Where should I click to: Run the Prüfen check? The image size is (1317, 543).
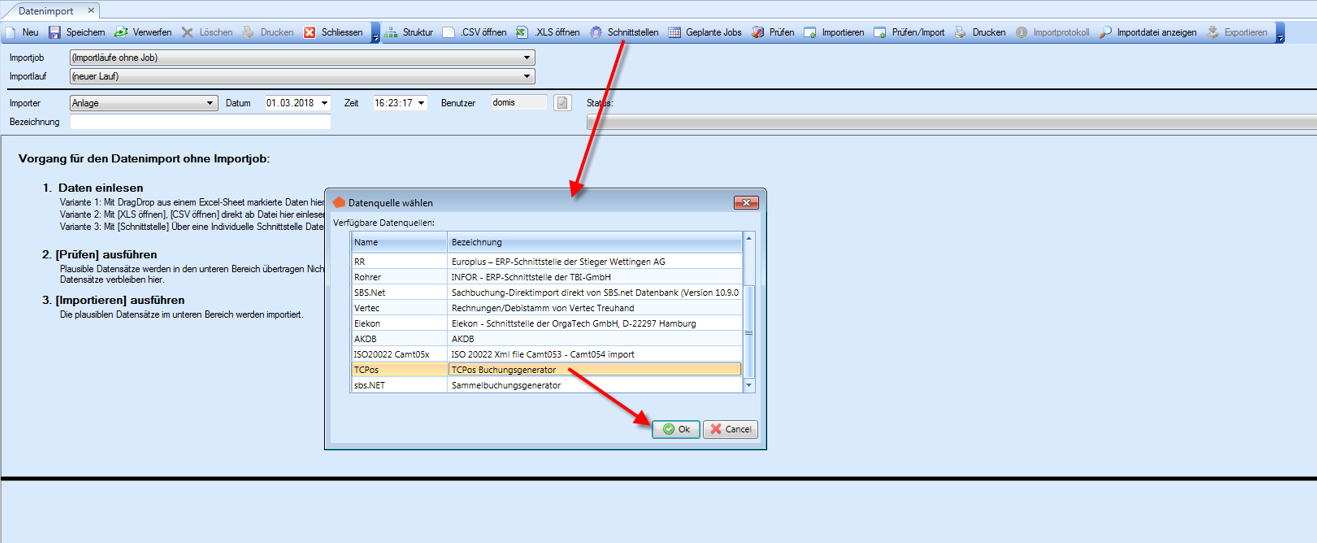[x=772, y=32]
